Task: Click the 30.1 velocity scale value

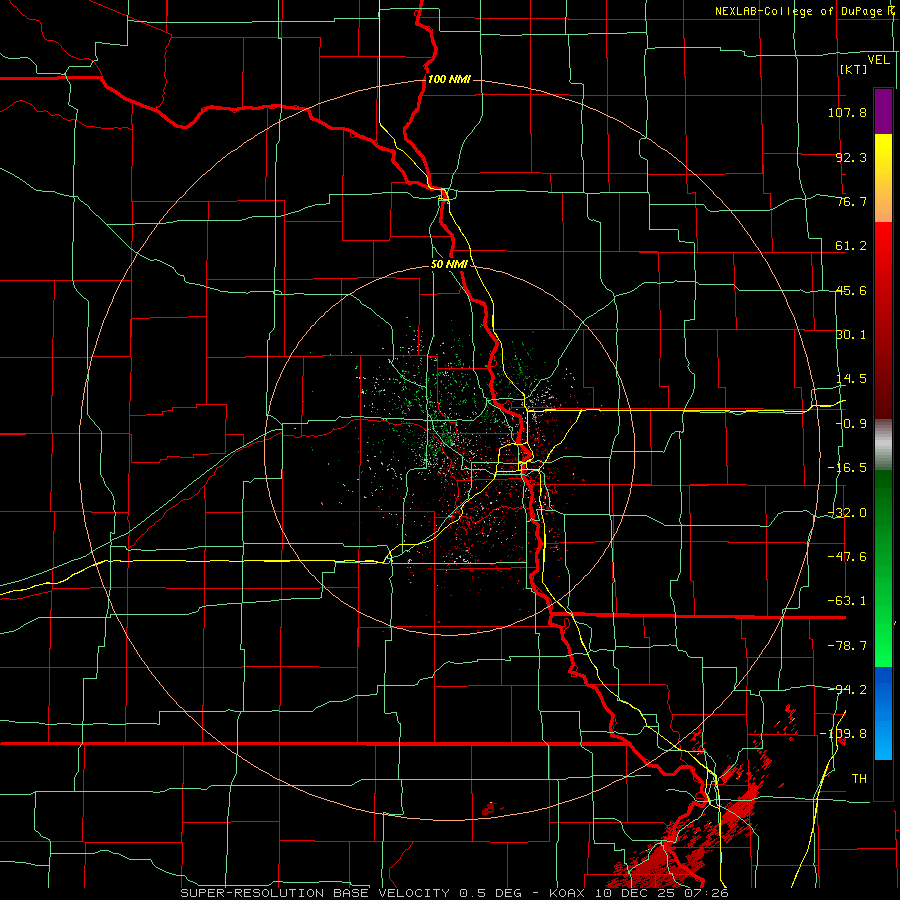Action: click(851, 335)
